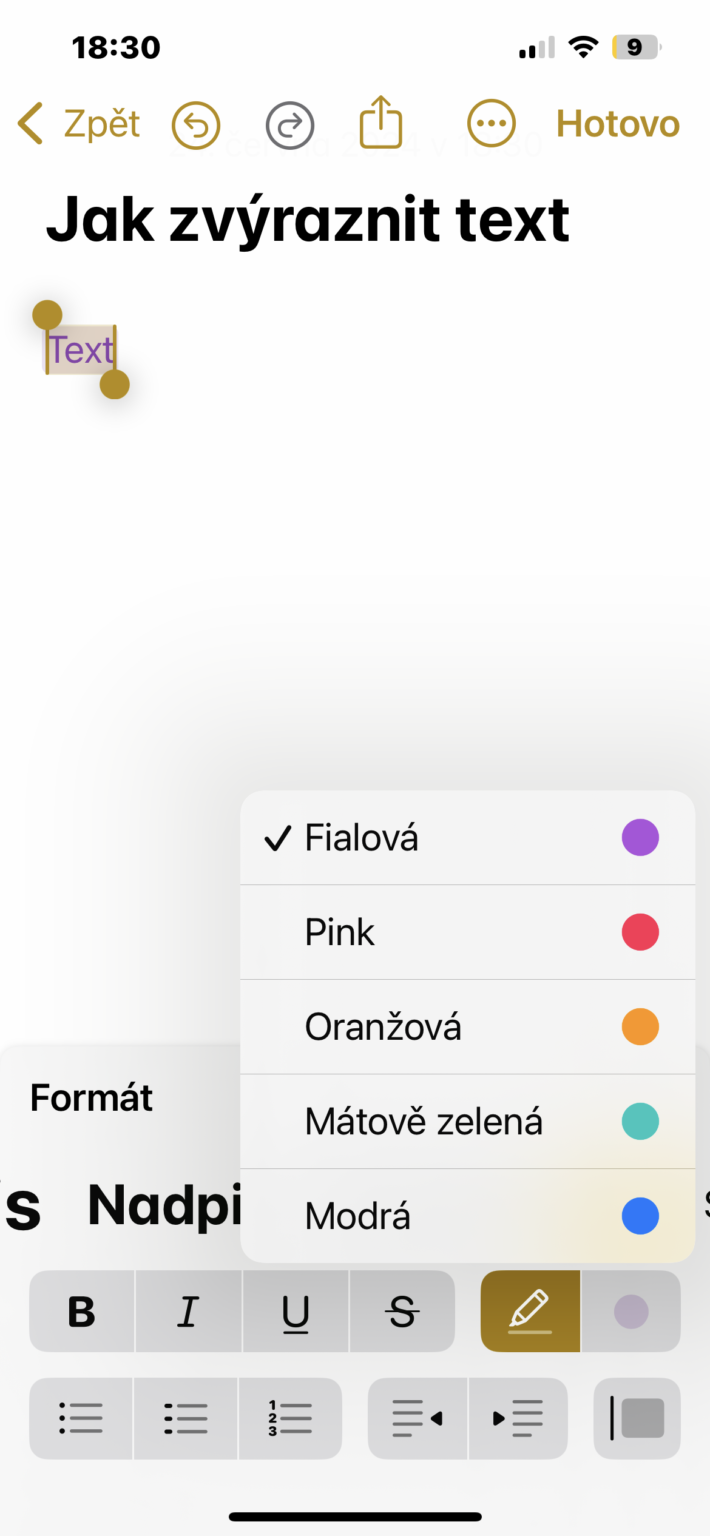Select the bulleted list icon

point(80,1418)
